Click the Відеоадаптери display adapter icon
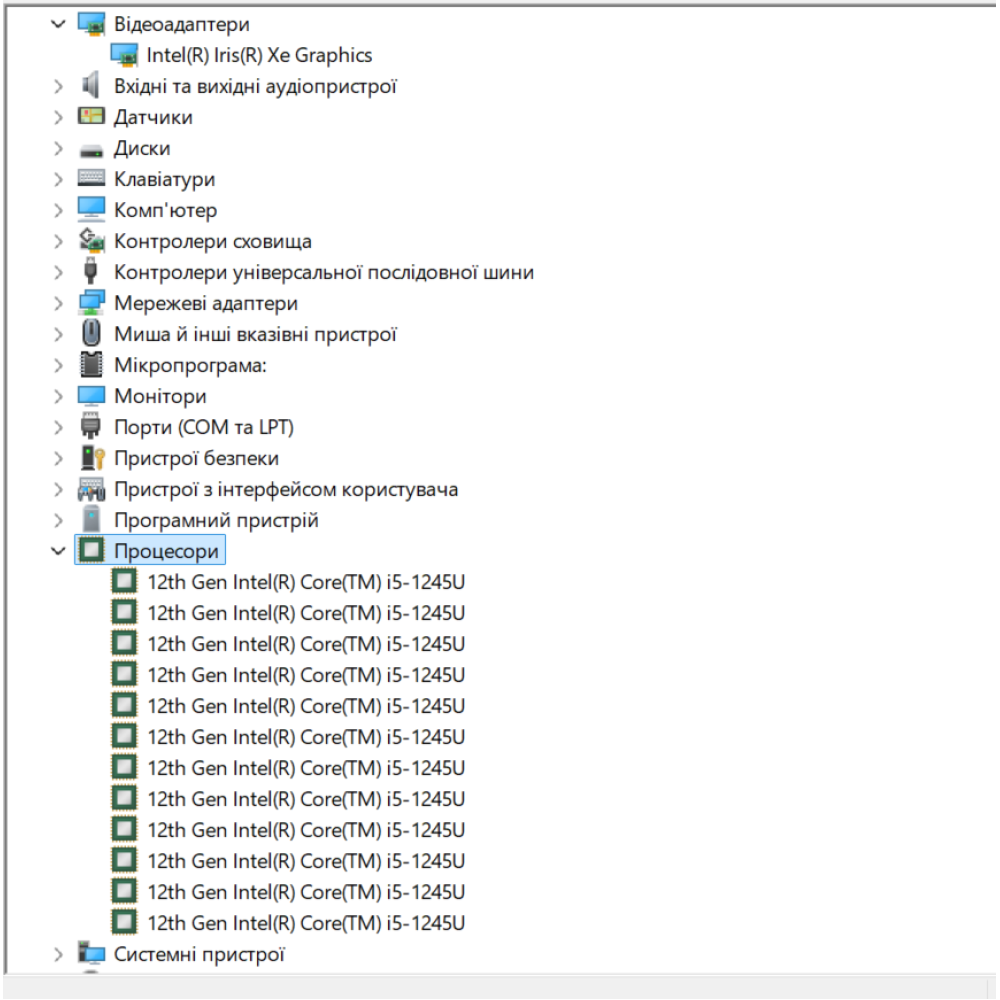 point(91,24)
